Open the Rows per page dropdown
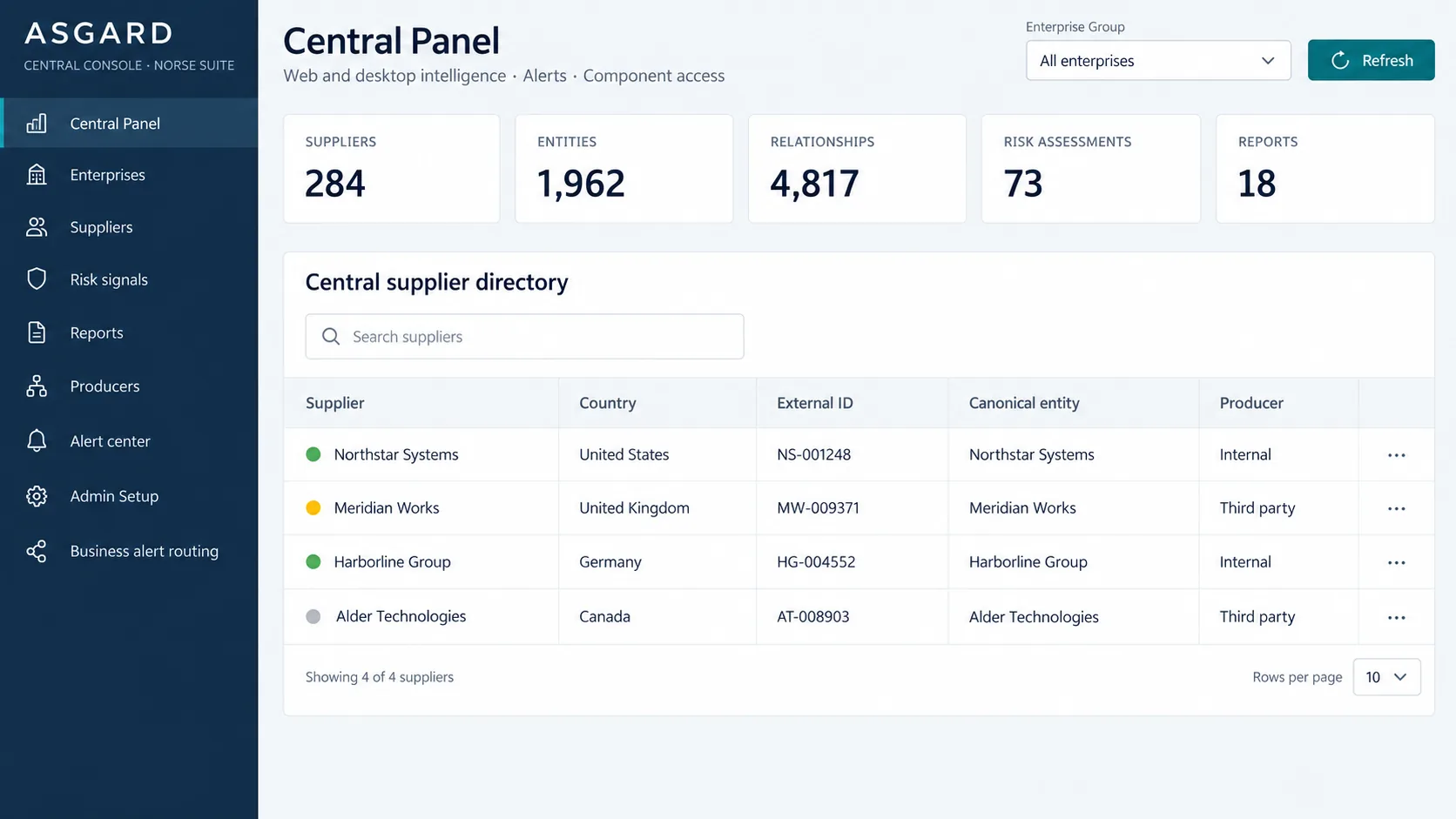 tap(1386, 677)
